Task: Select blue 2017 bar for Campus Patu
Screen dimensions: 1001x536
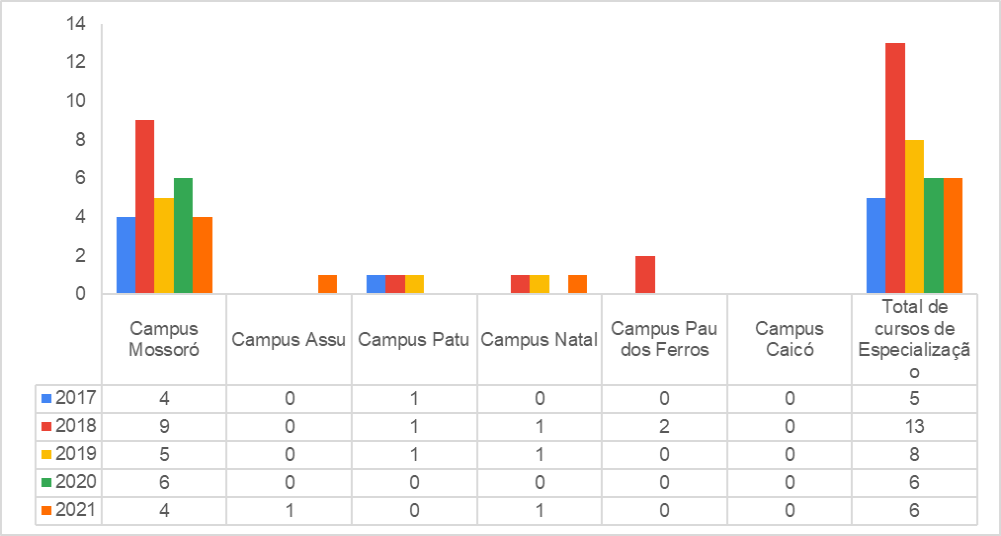Action: click(375, 285)
